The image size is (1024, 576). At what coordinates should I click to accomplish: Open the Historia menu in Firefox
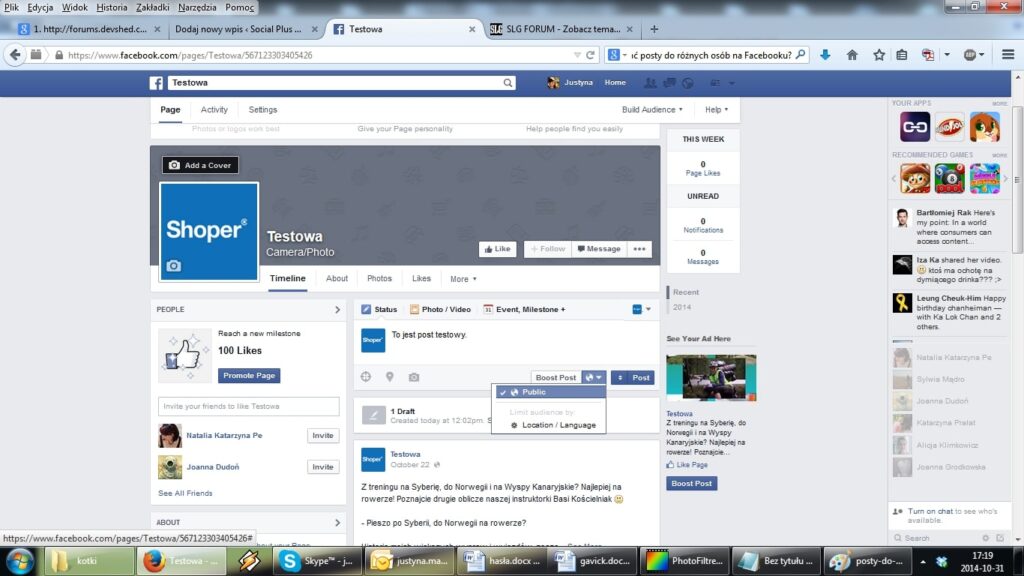[112, 7]
